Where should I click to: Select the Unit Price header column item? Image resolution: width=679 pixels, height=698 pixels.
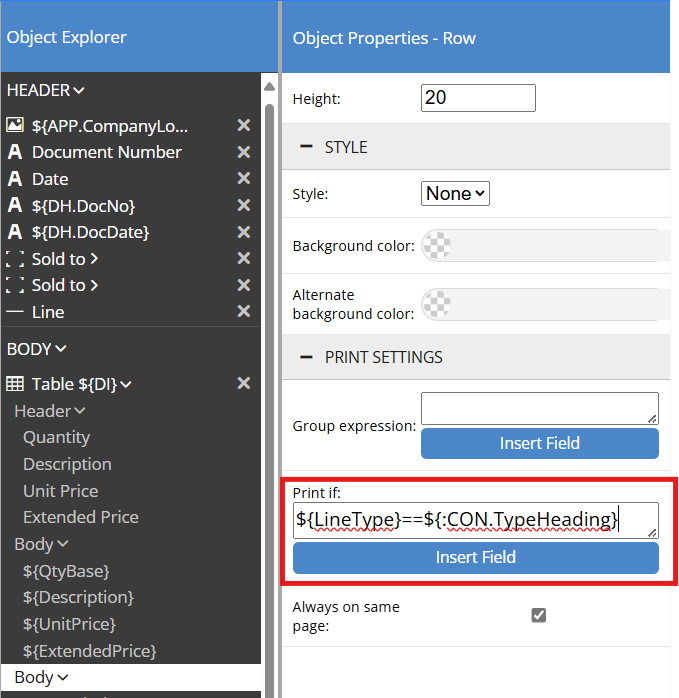[x=61, y=491]
